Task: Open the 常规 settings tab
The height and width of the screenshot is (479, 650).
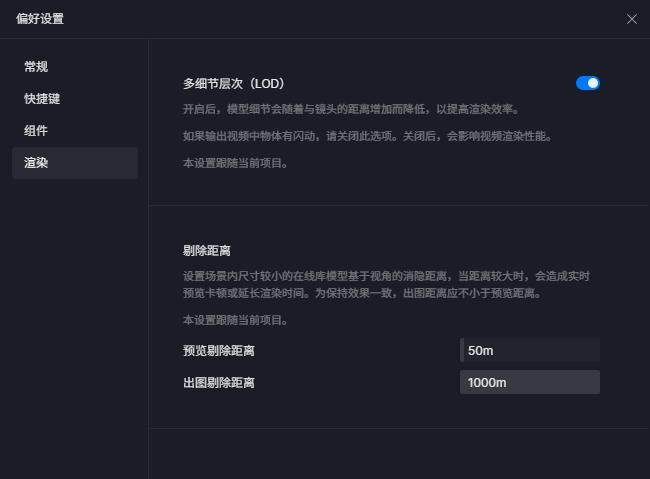Action: click(36, 67)
